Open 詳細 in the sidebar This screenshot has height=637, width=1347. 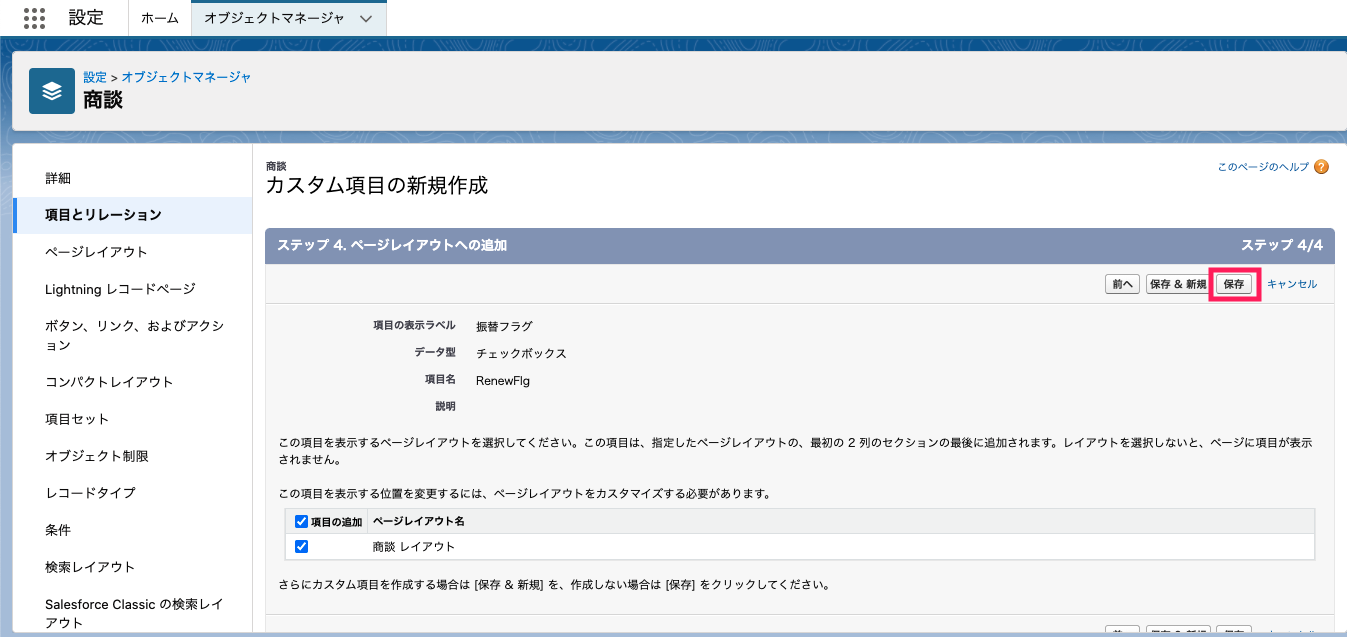tap(58, 178)
